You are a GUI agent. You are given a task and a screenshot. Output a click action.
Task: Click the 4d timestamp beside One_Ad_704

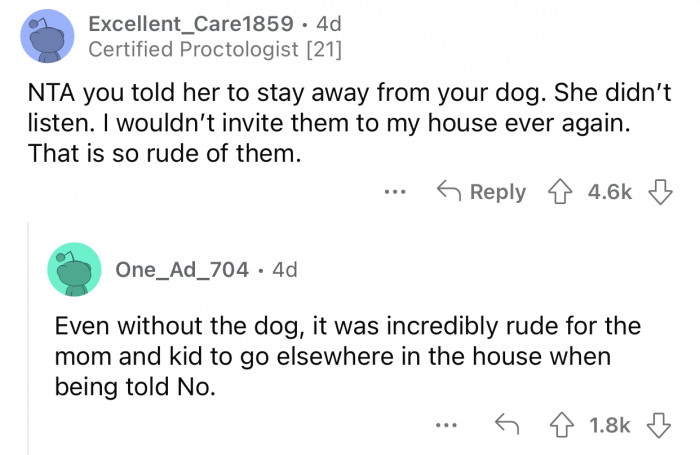tap(284, 269)
